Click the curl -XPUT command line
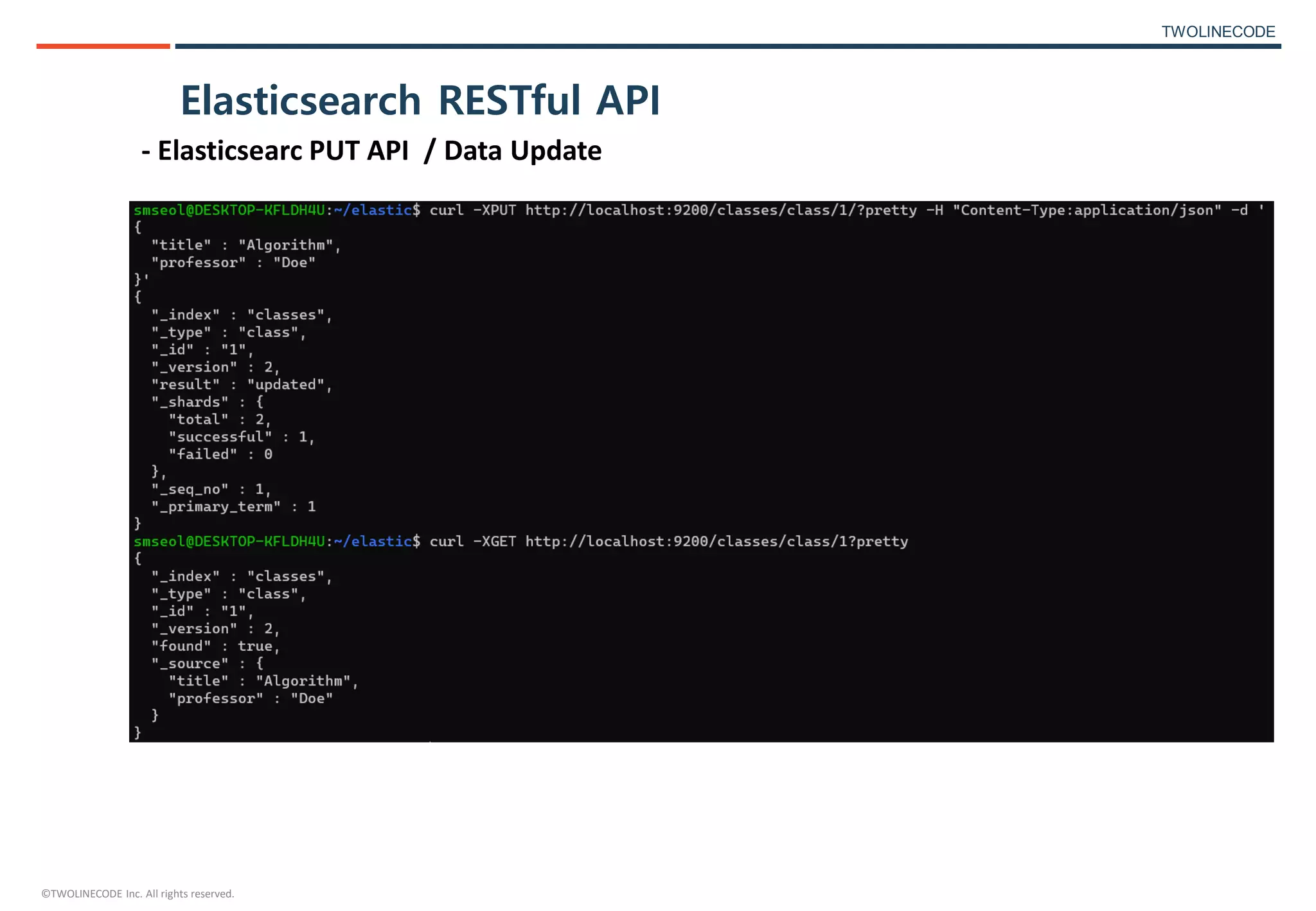Image resolution: width=1316 pixels, height=911 pixels. pyautogui.click(x=699, y=210)
